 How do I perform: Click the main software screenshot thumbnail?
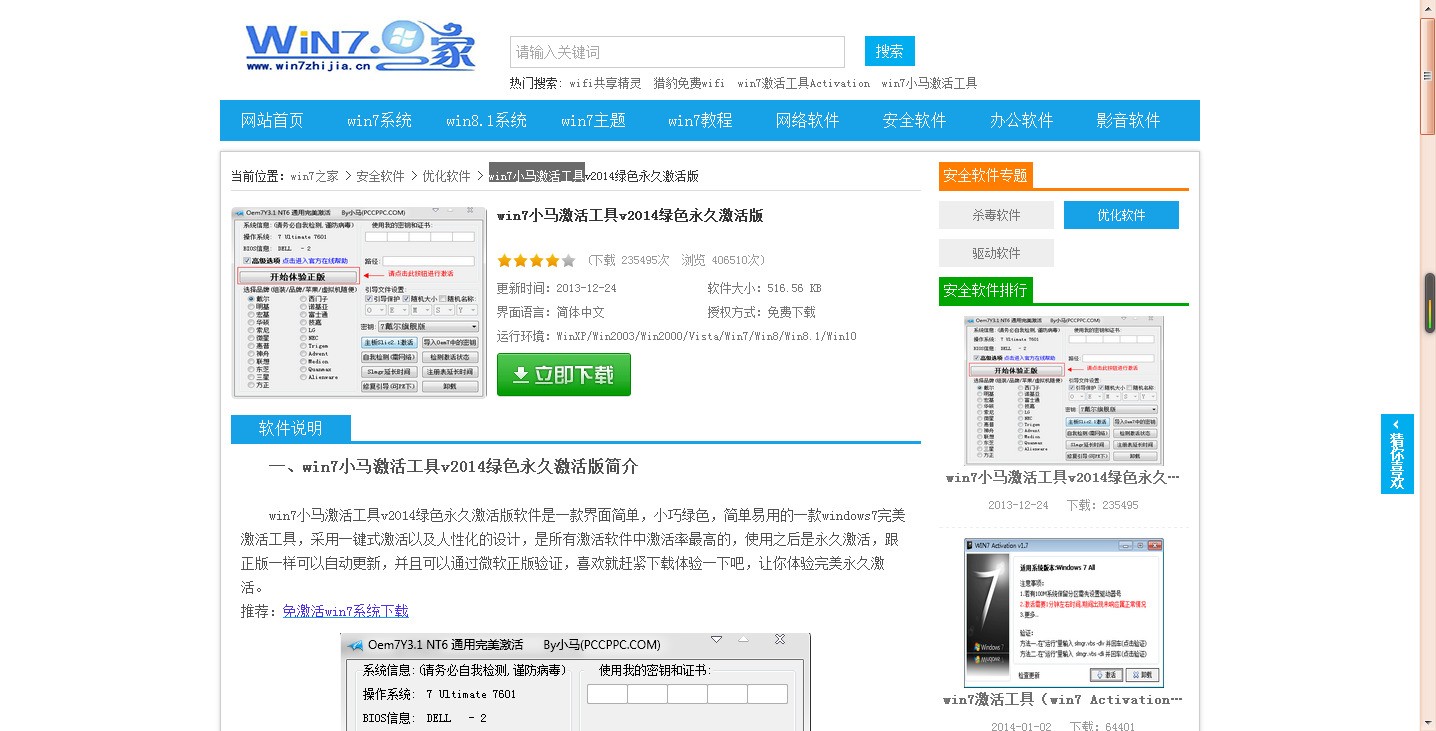[359, 303]
